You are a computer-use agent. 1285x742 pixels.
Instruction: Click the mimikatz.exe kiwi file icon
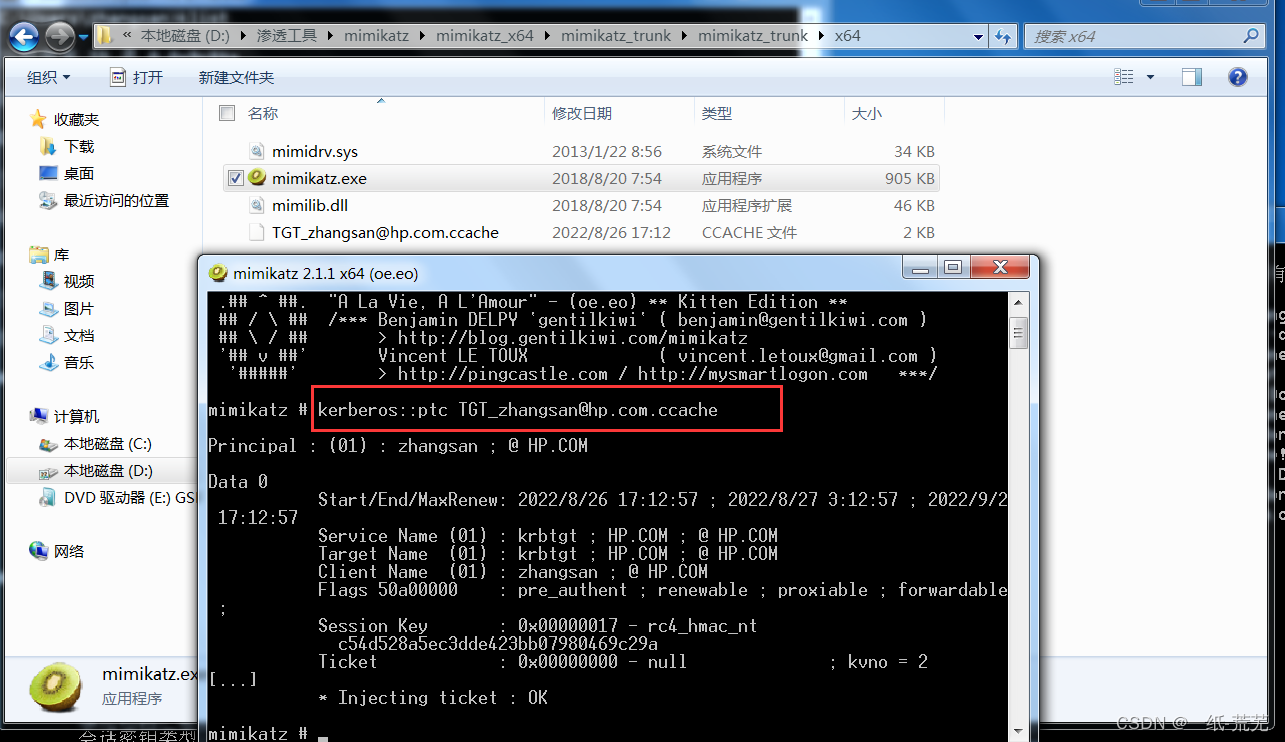257,178
